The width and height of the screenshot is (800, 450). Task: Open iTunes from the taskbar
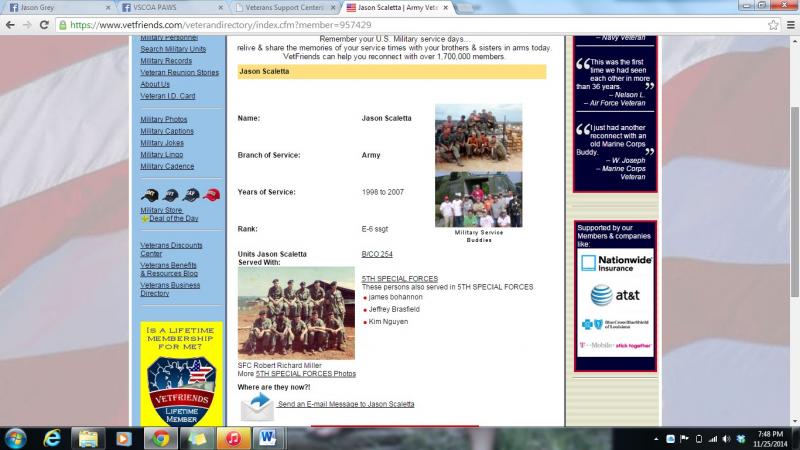coord(232,438)
